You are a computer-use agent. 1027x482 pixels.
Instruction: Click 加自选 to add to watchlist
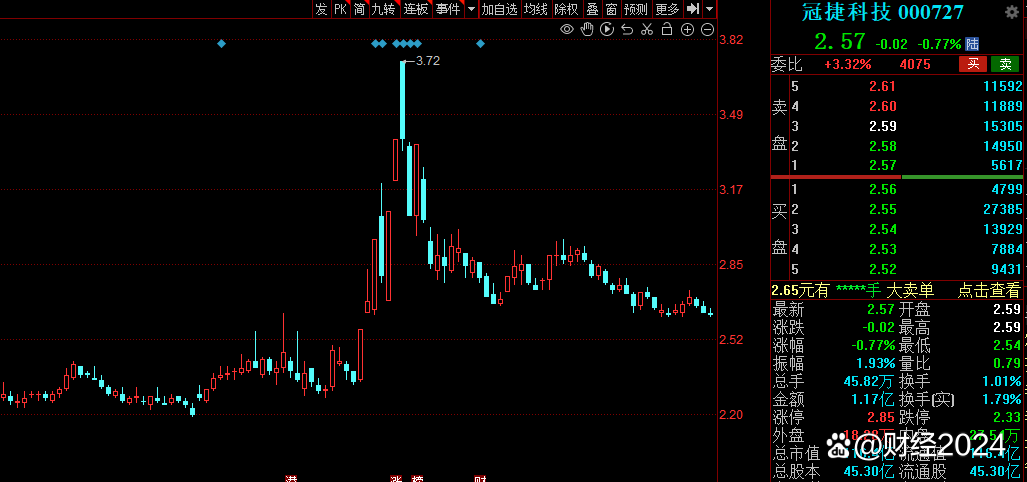click(x=500, y=9)
